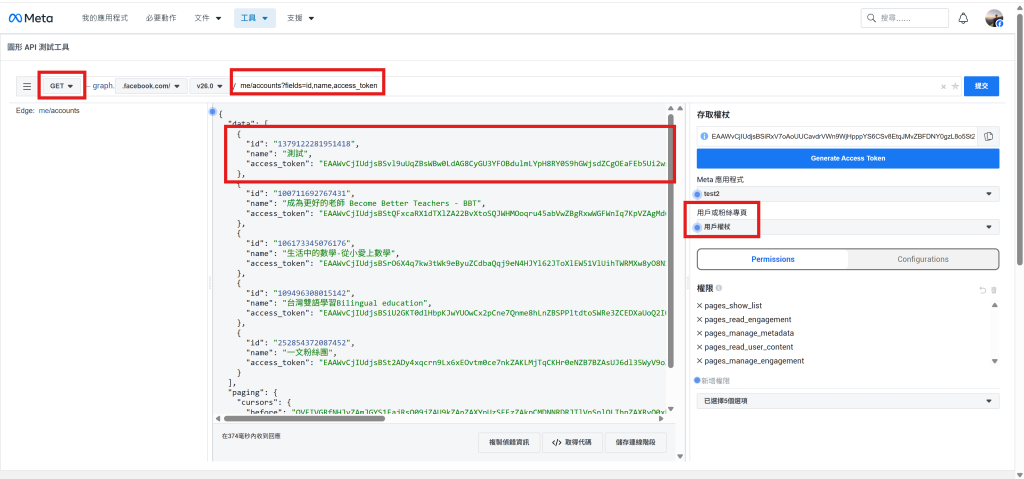
Task: Remove pages_read_user_content with its X
Action: [x=699, y=347]
